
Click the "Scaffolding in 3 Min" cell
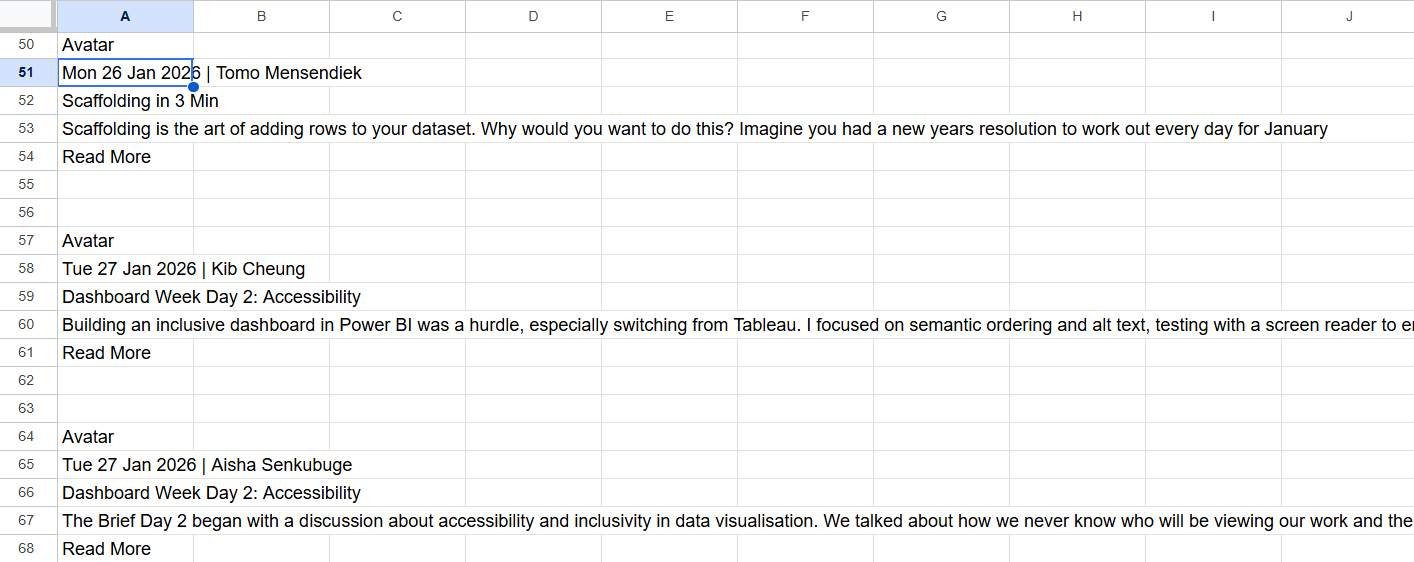point(125,101)
